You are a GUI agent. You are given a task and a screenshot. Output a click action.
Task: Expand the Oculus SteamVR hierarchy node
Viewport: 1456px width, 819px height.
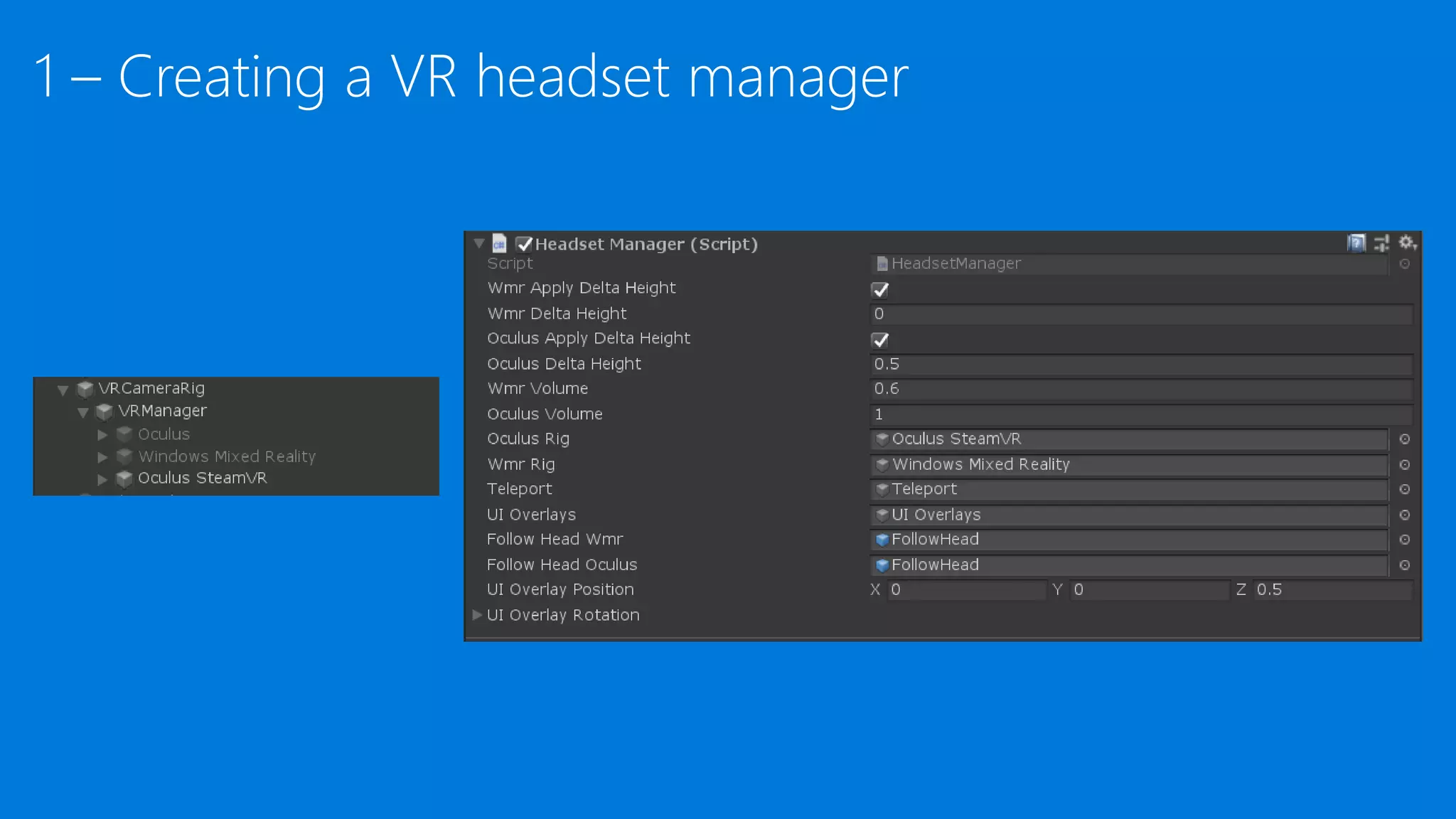pos(102,479)
